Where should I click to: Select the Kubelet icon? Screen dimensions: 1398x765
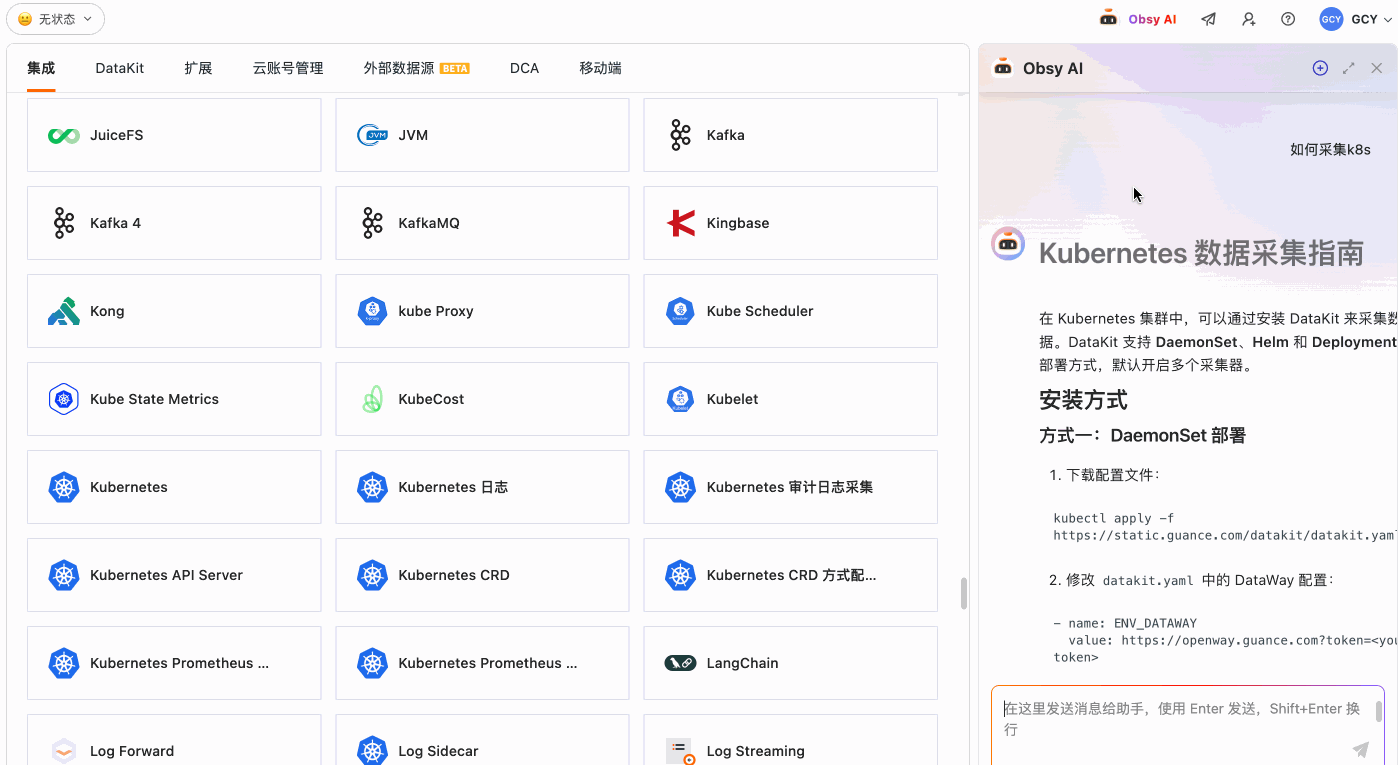(x=680, y=399)
